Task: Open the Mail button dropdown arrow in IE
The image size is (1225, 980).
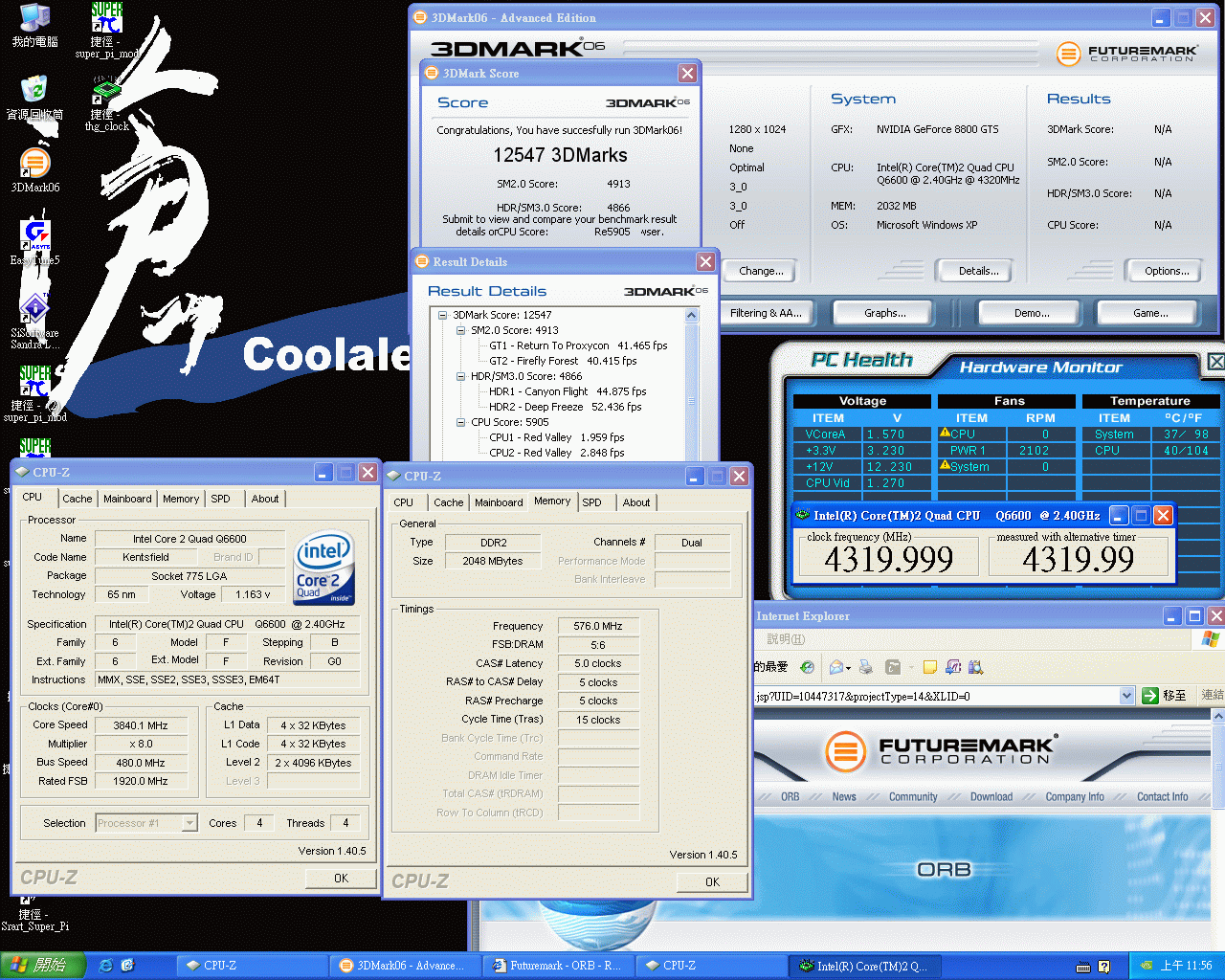Action: 848,668
